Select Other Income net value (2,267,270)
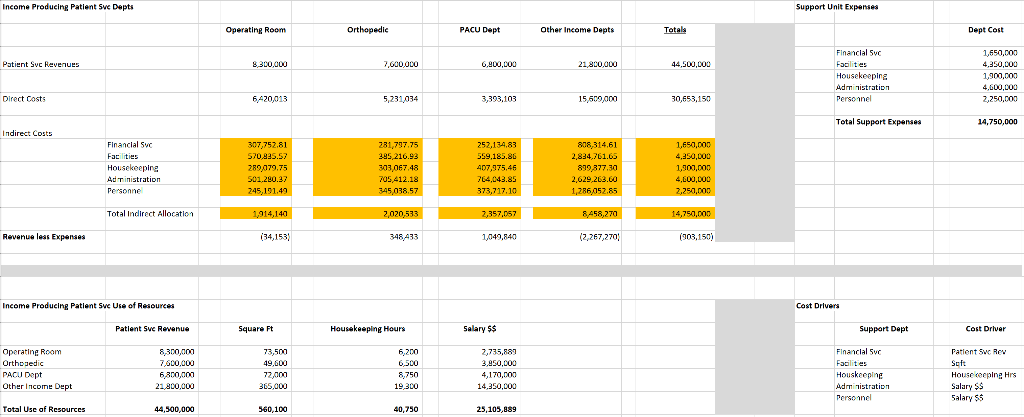 point(598,237)
